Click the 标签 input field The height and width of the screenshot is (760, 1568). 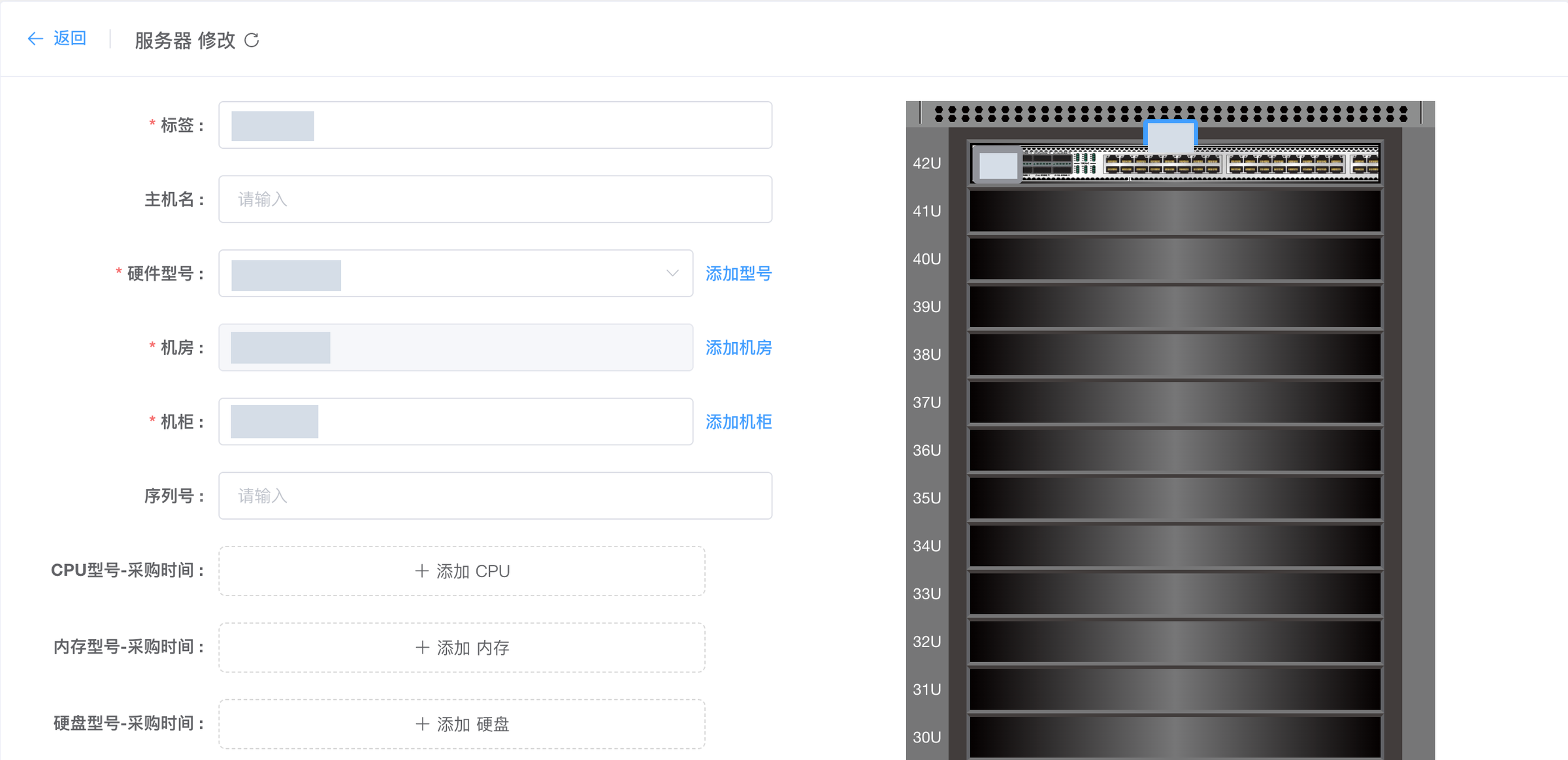(x=495, y=125)
